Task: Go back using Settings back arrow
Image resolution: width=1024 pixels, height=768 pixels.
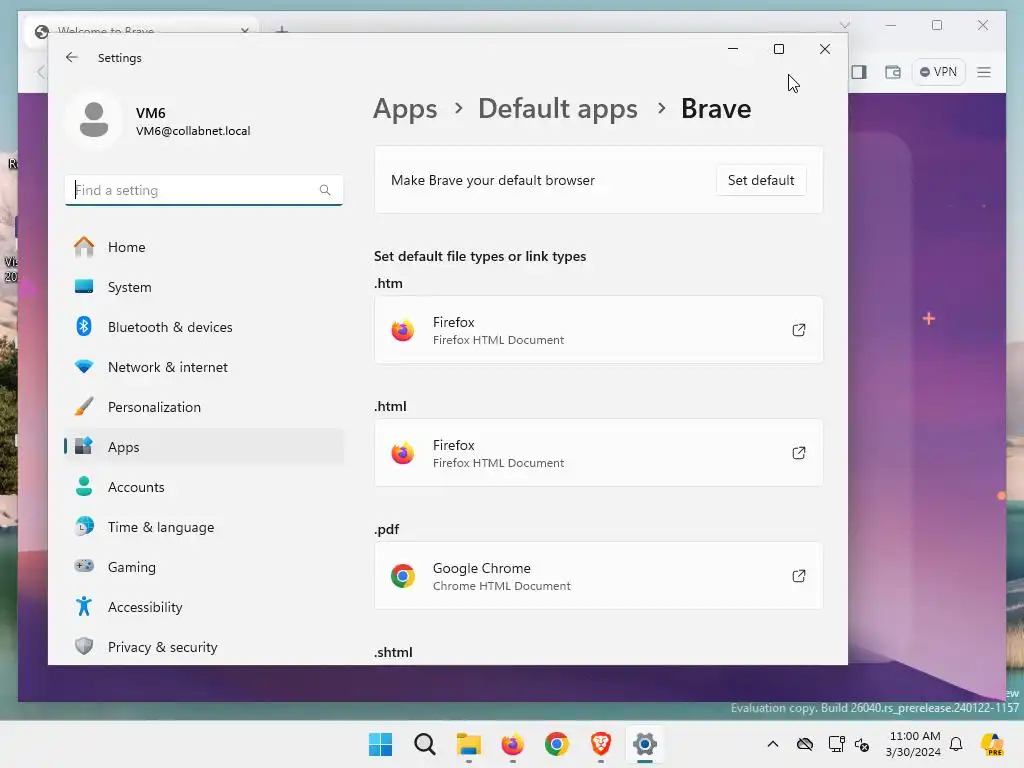Action: pos(72,57)
